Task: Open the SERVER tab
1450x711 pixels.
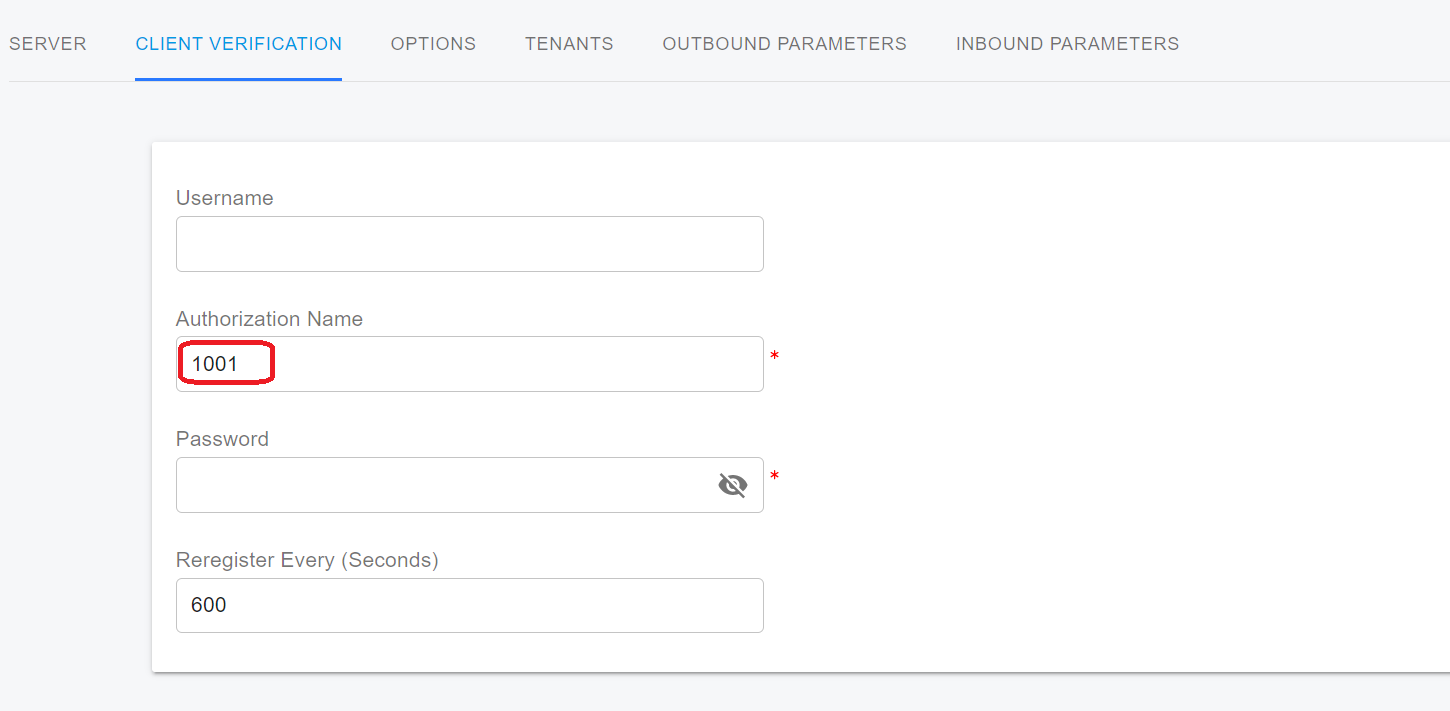Action: tap(48, 44)
